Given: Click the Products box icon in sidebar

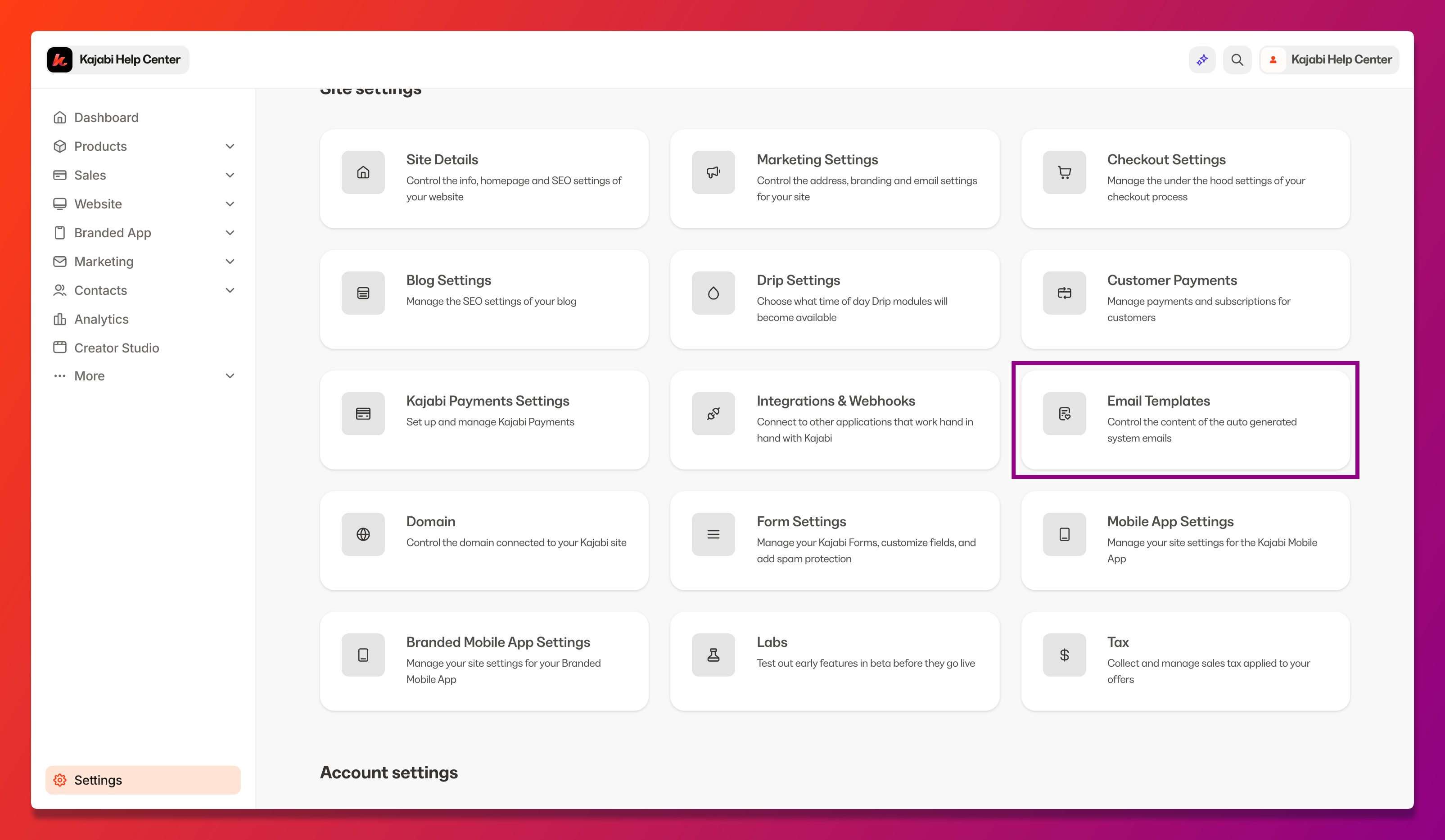Looking at the screenshot, I should (59, 146).
